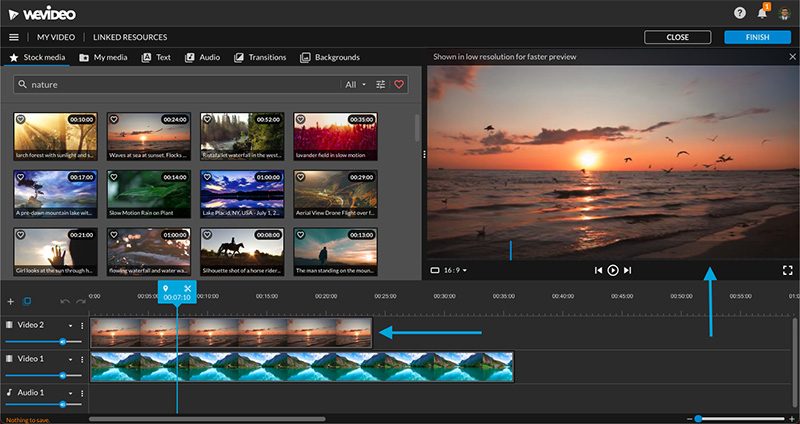Favorite the larch forest sunlight clip
Screen dimensions: 800x424
[x=22, y=120]
